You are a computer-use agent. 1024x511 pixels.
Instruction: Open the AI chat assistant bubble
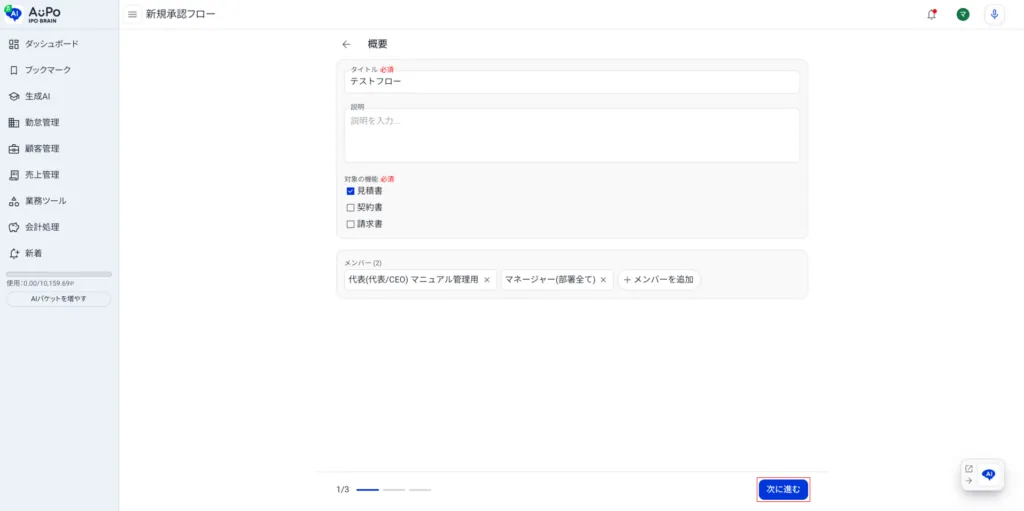point(989,474)
